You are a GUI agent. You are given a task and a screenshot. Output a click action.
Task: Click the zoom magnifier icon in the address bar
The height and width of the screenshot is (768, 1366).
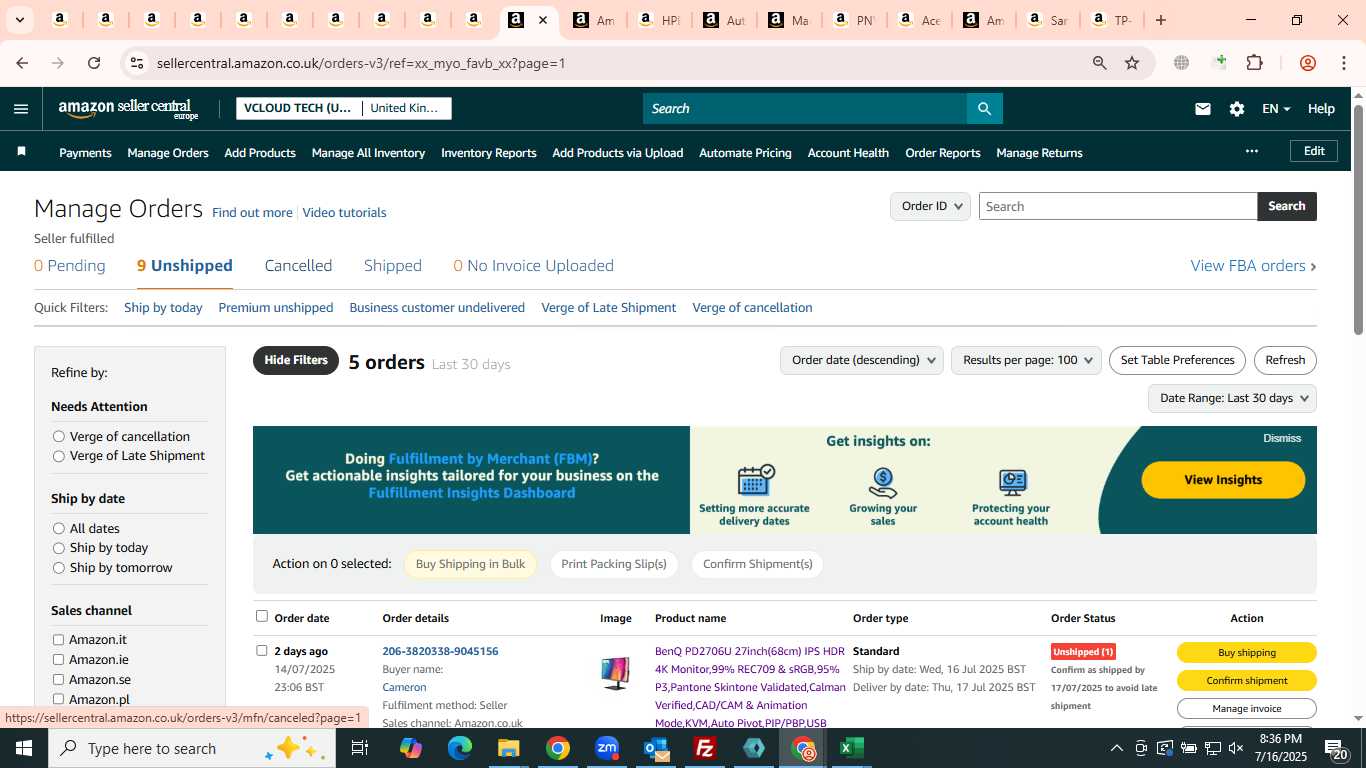(1100, 63)
